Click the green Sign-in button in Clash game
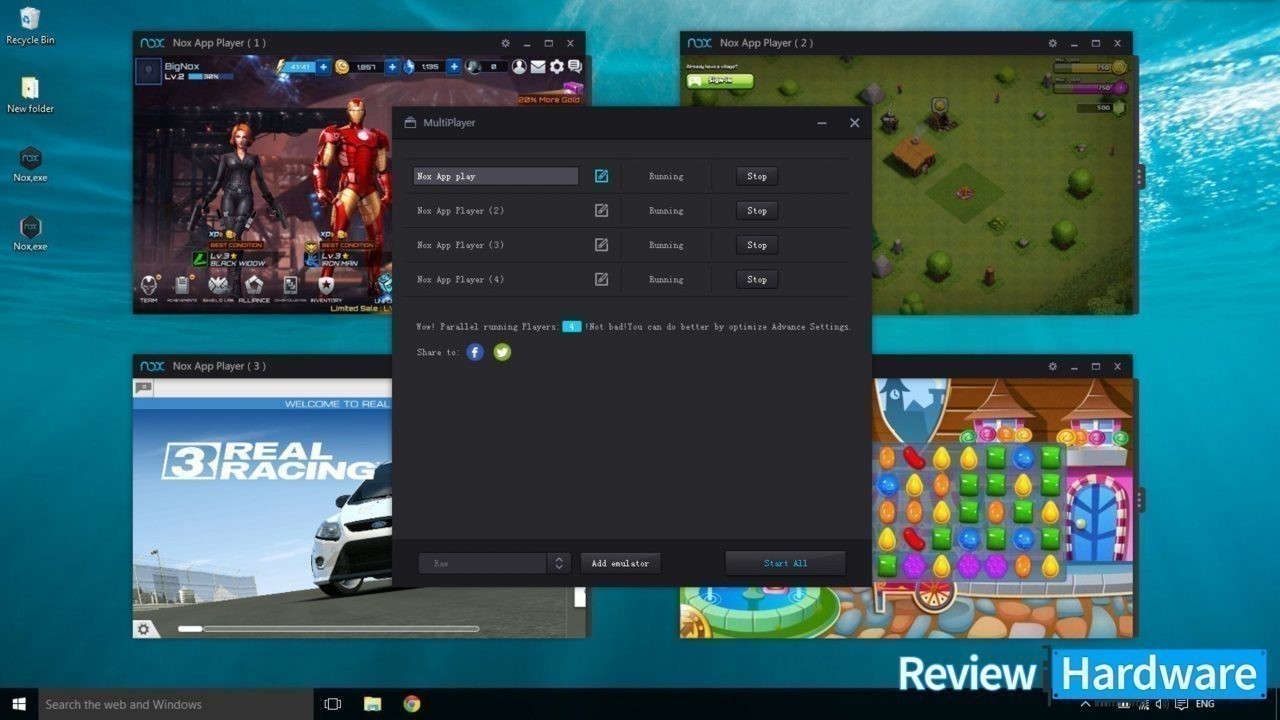 point(719,79)
